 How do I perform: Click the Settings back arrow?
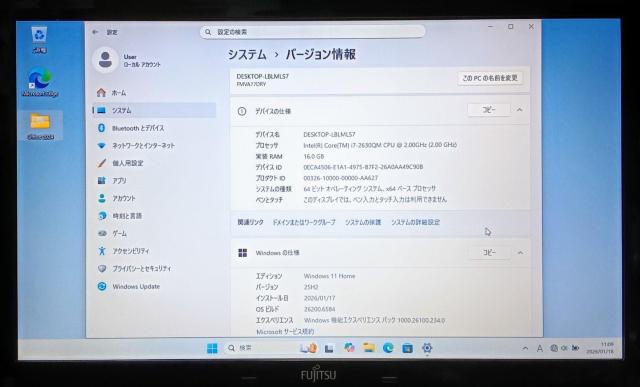click(95, 32)
